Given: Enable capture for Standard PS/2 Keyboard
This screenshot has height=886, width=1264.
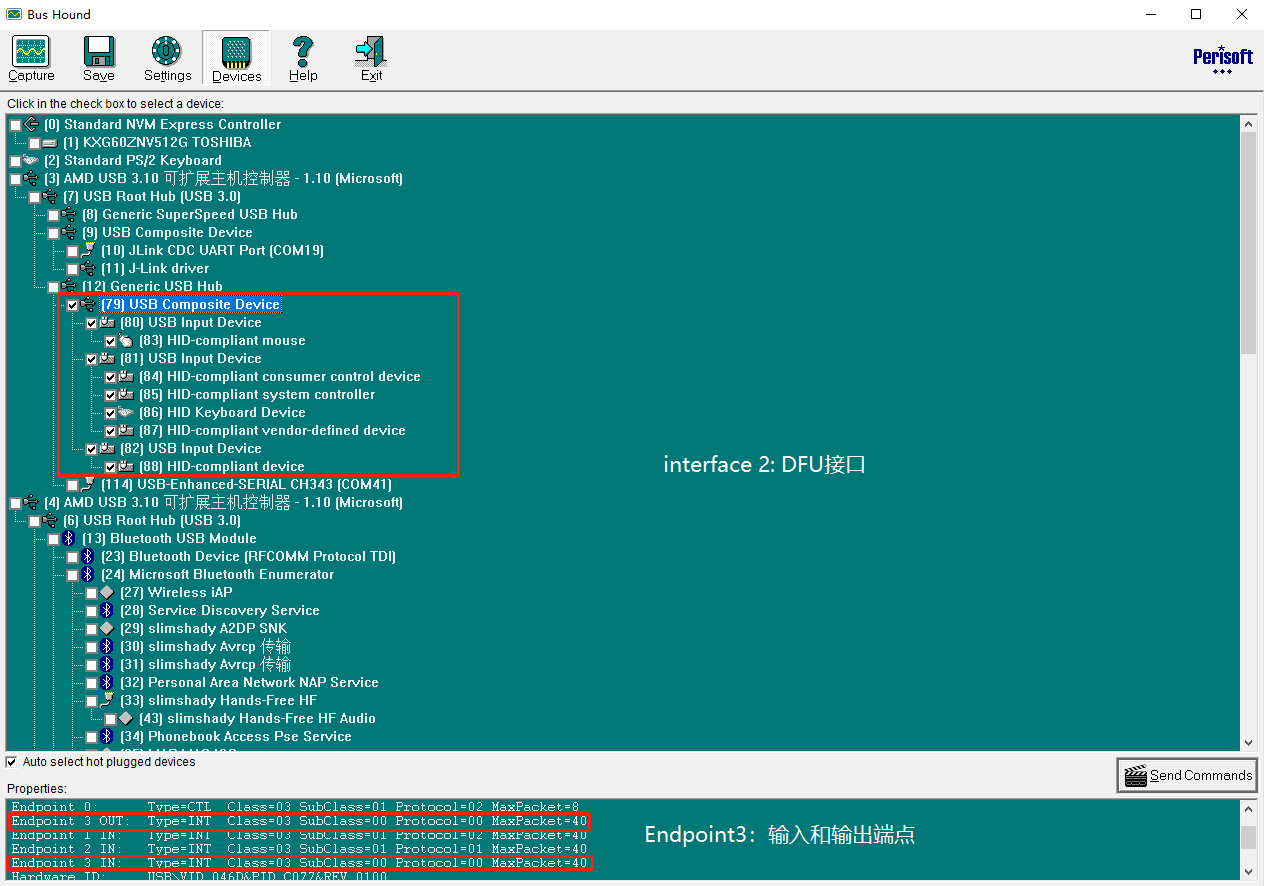Looking at the screenshot, I should click(15, 161).
